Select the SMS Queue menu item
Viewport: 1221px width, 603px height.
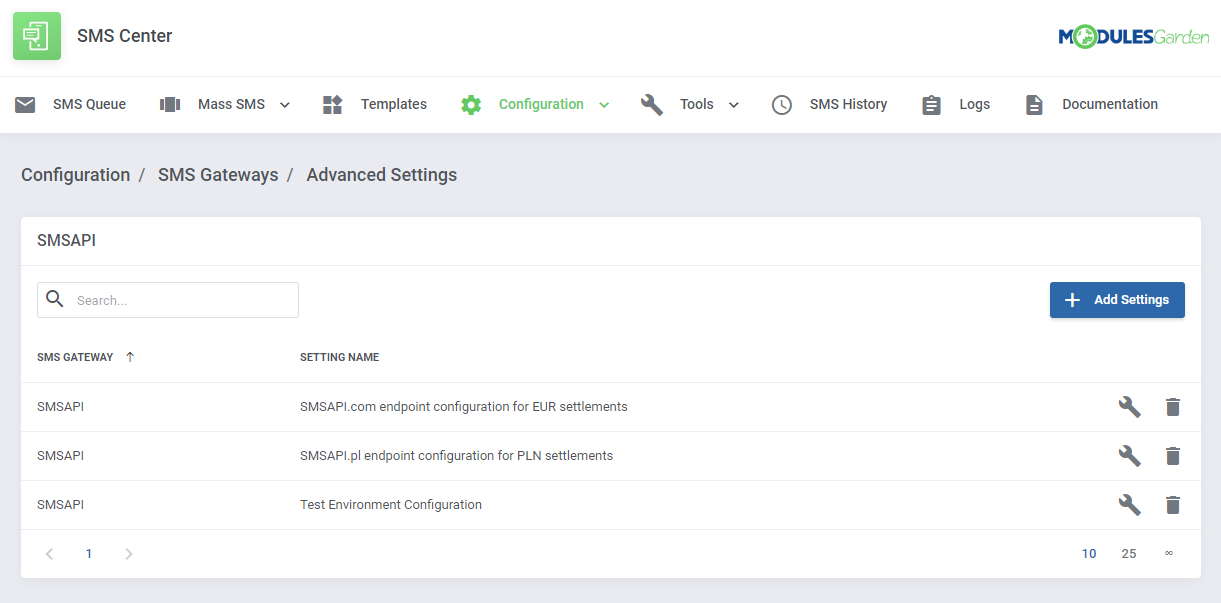pos(88,103)
